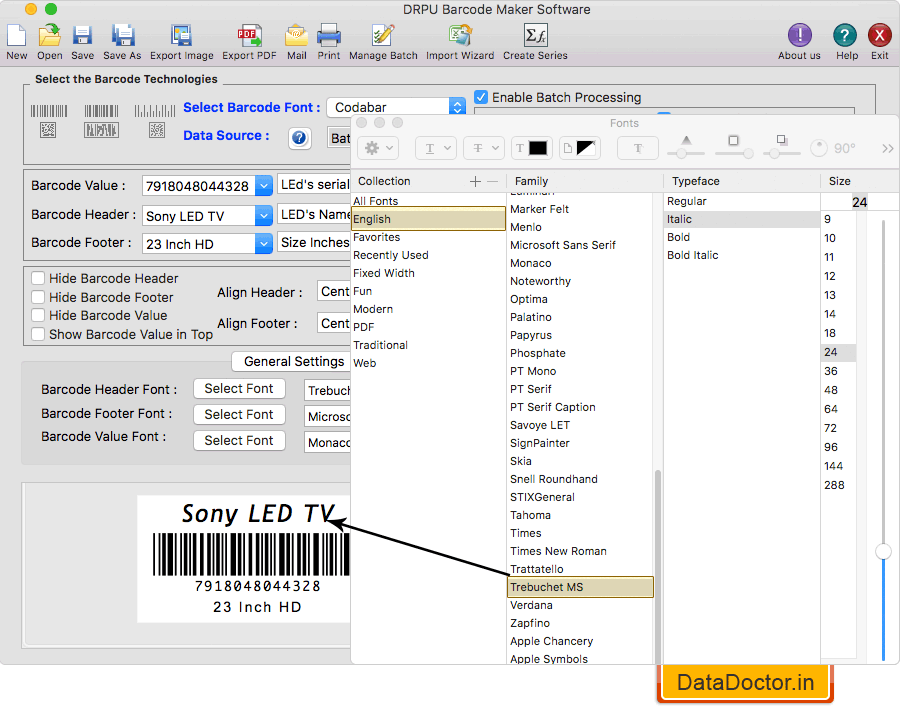Select the Favorites font collection

tap(377, 237)
